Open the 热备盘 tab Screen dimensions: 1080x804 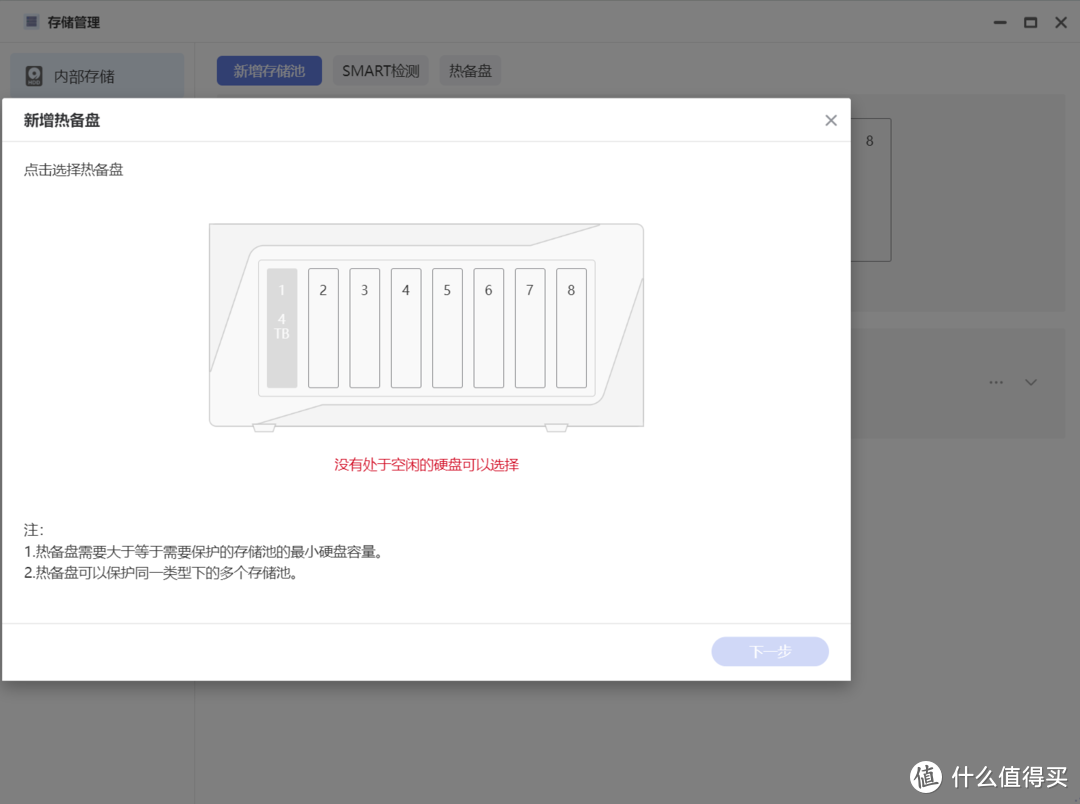470,70
